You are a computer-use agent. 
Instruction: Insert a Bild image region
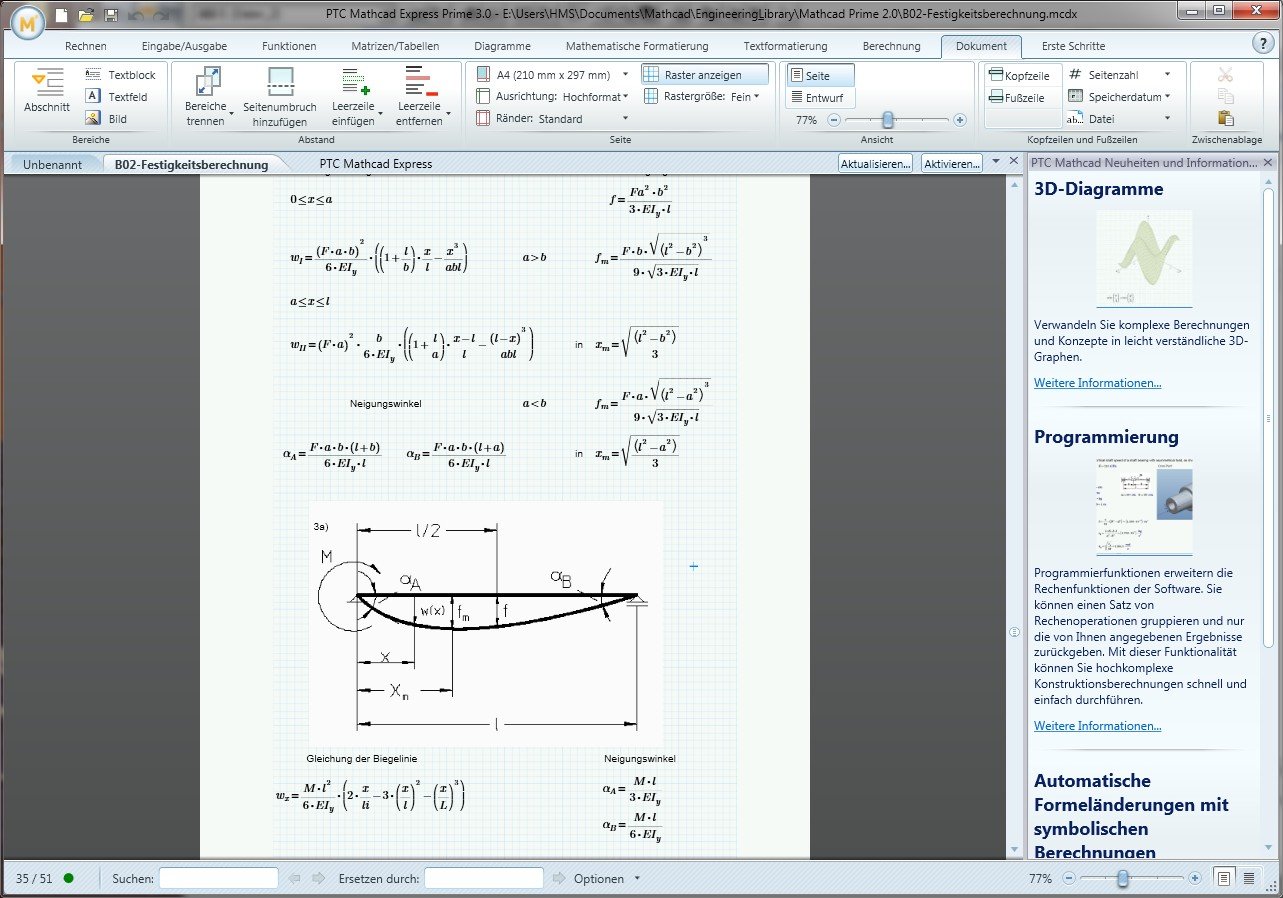coord(106,118)
